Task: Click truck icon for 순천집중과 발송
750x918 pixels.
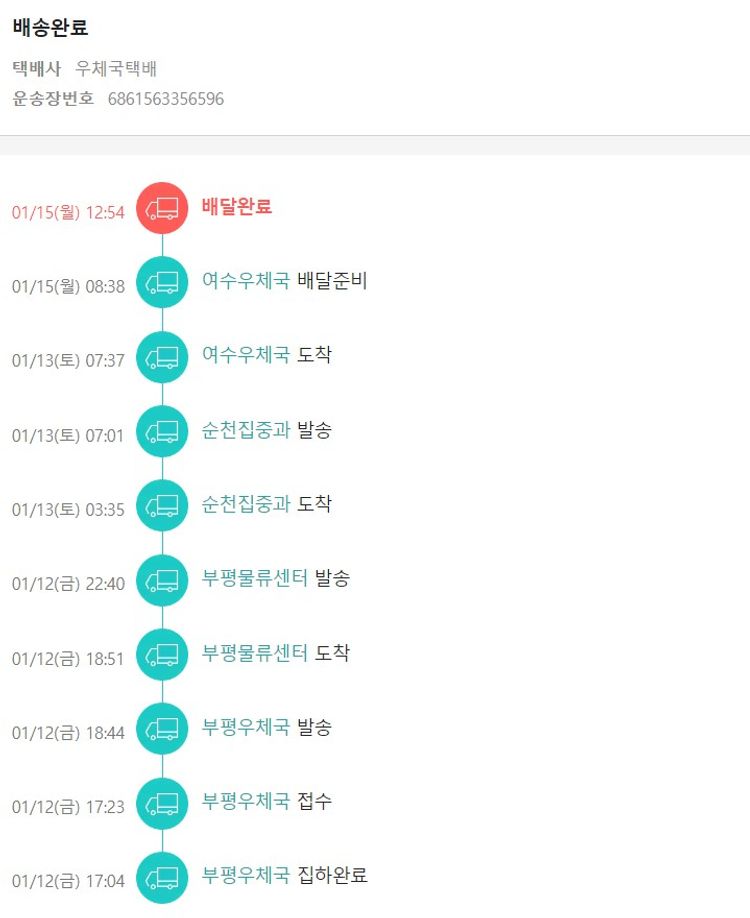Action: (x=162, y=432)
